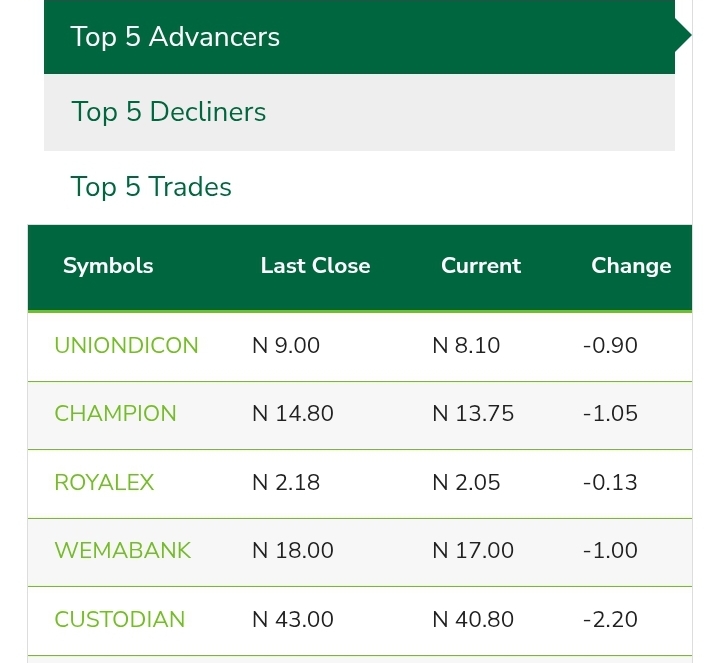720x663 pixels.
Task: Click ROYALEX change value -0.13
Action: tap(610, 482)
